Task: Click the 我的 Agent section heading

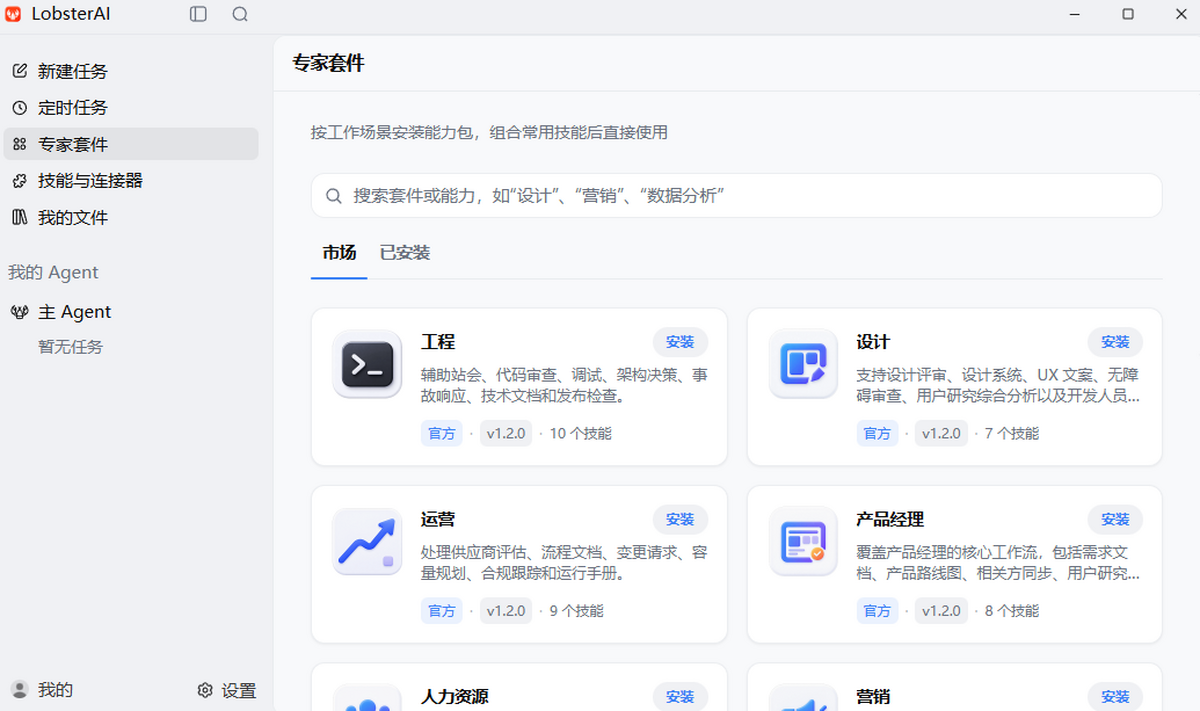Action: click(53, 272)
